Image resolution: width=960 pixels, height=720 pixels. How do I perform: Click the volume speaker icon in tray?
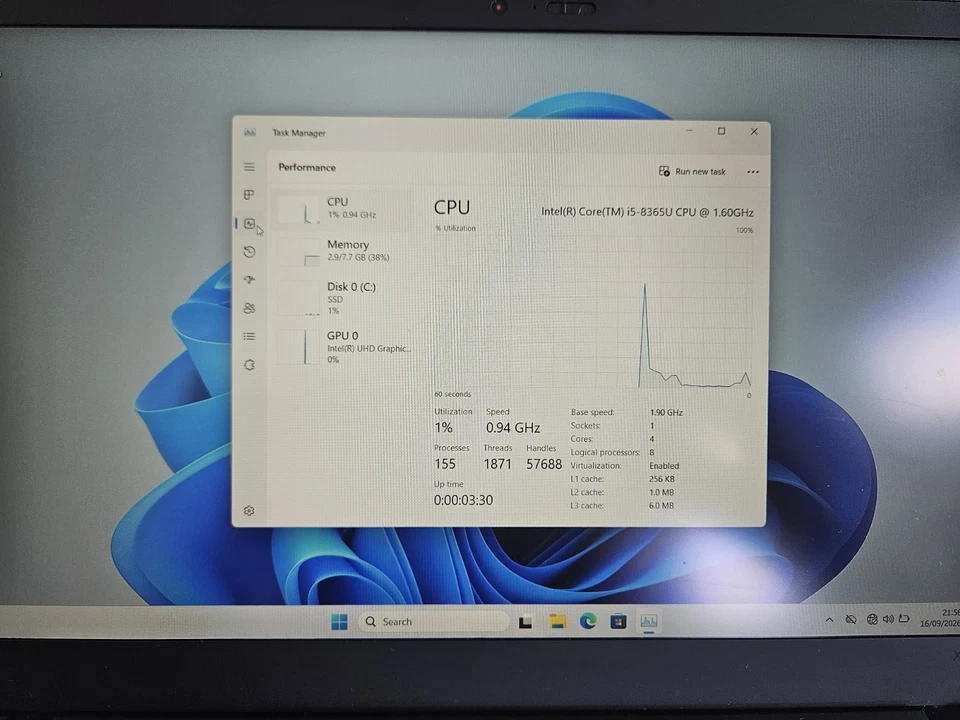tap(888, 620)
